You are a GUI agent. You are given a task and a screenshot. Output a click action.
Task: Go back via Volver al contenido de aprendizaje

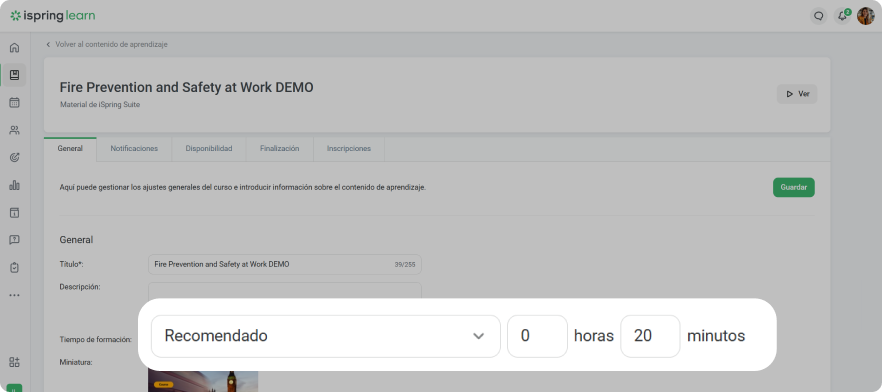[x=107, y=44]
